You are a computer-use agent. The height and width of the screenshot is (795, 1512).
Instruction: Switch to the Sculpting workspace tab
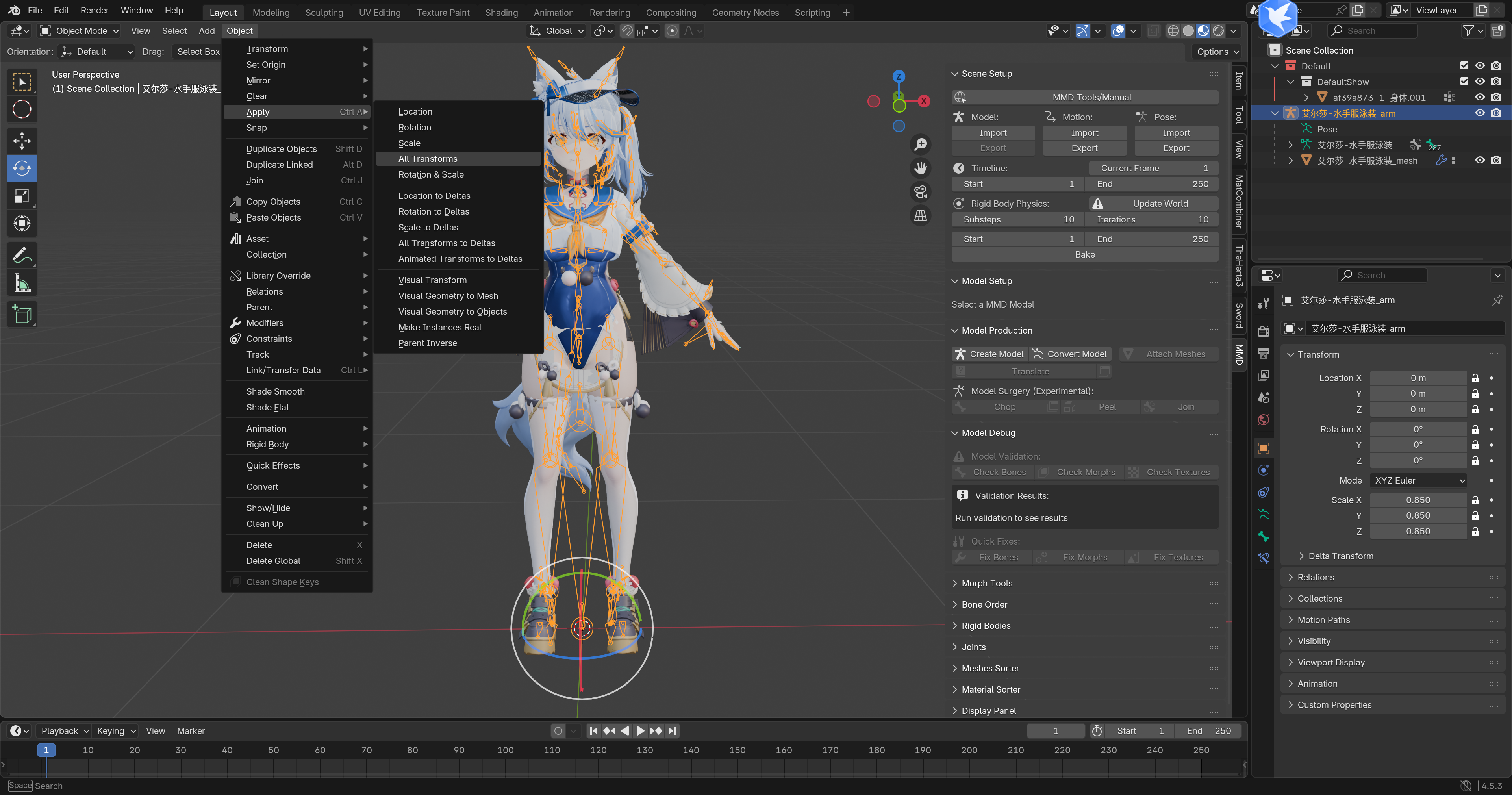click(324, 12)
